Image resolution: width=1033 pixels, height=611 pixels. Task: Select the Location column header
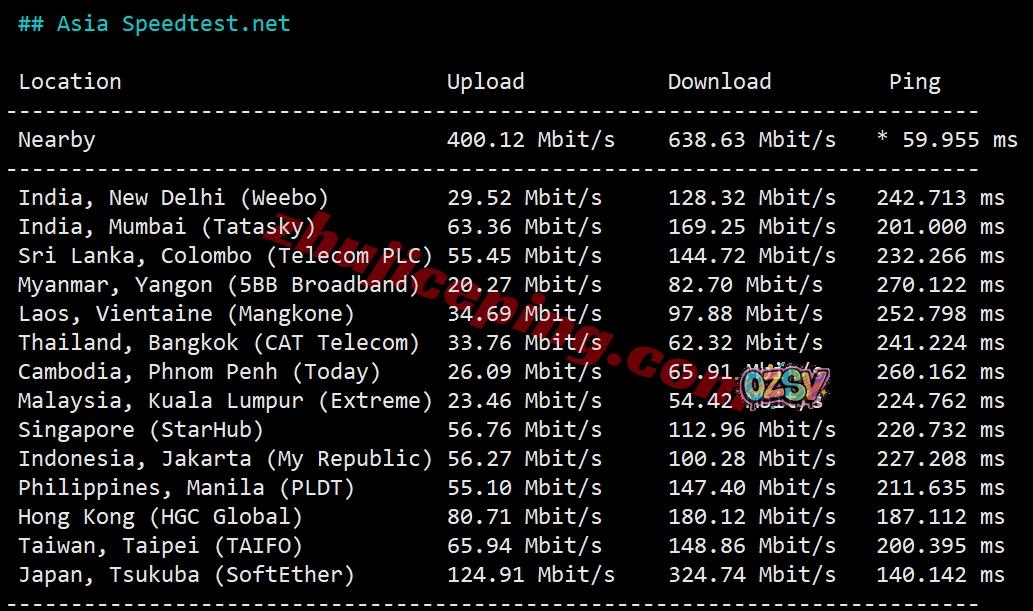click(x=70, y=82)
